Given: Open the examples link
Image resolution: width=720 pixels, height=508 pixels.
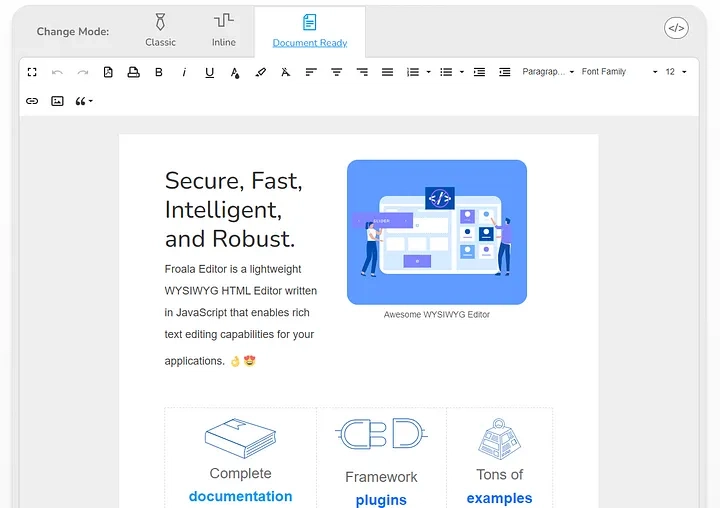Looking at the screenshot, I should click(500, 498).
